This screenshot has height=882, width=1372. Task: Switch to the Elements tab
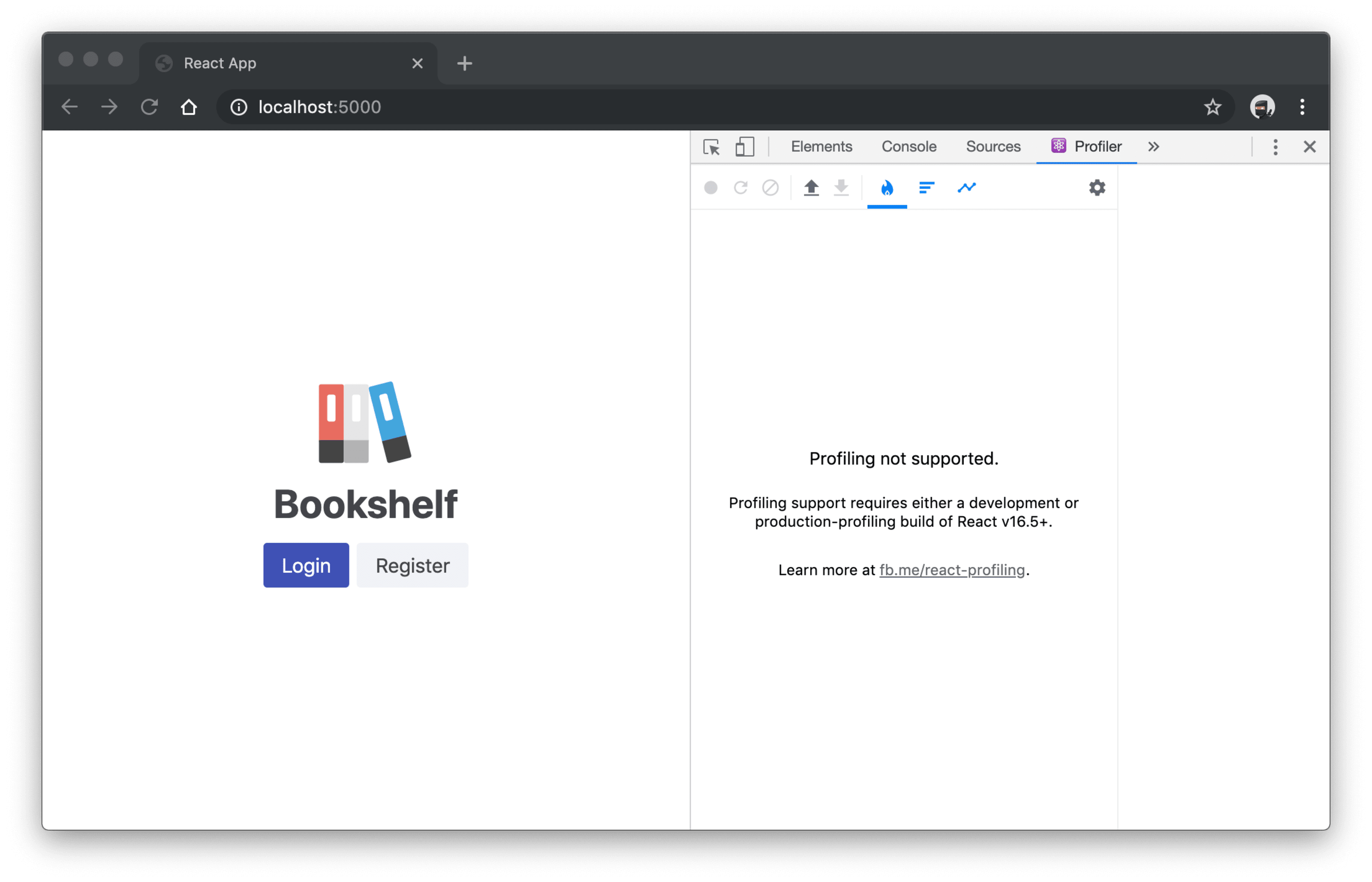pyautogui.click(x=821, y=147)
